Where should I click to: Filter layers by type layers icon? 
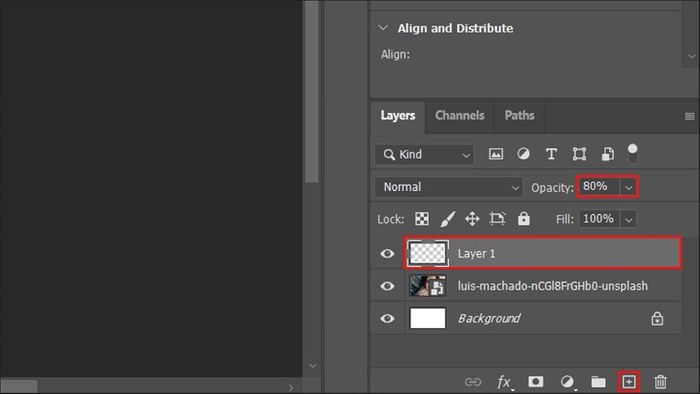point(551,154)
